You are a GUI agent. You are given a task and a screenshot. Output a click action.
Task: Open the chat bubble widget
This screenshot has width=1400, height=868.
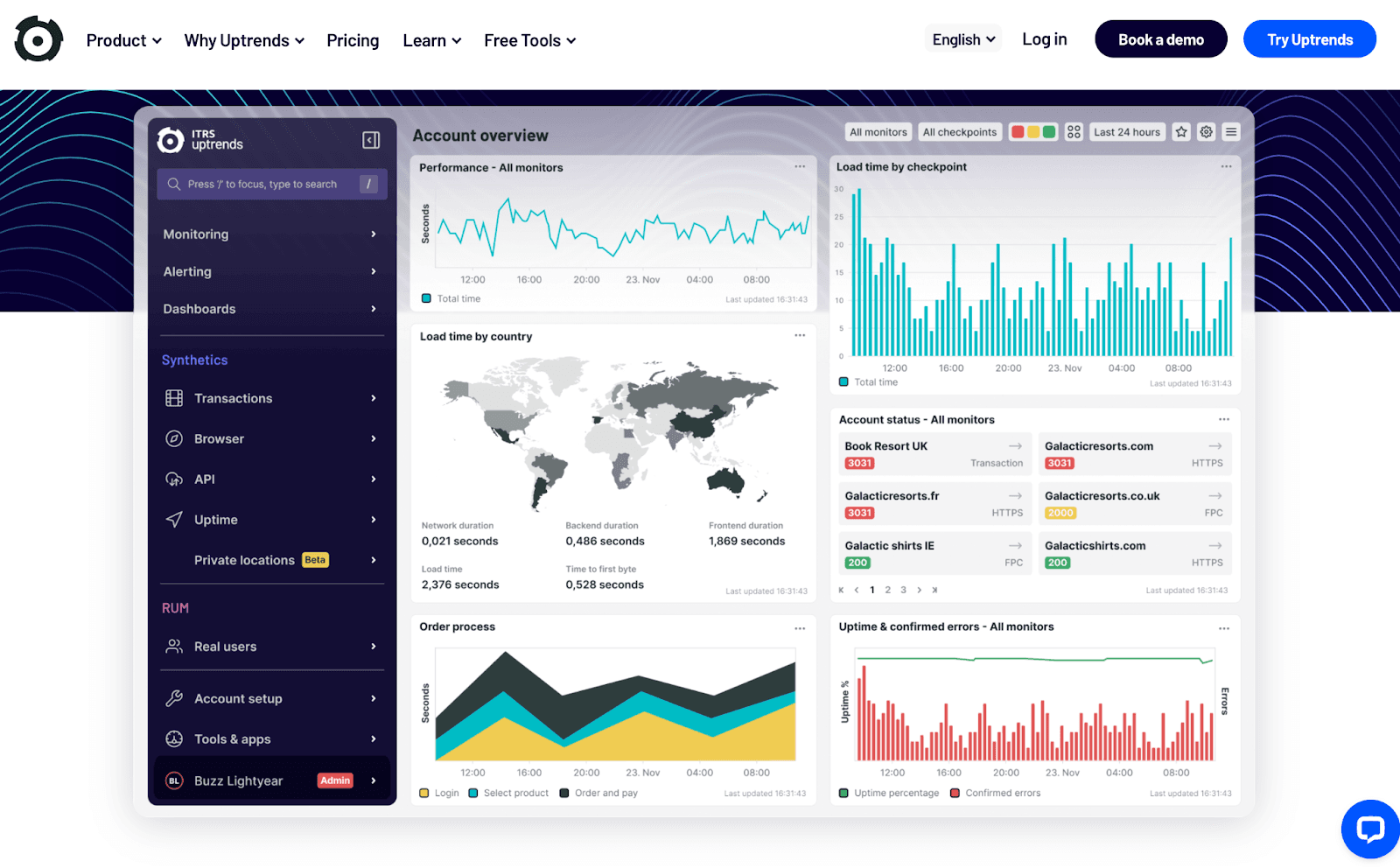pyautogui.click(x=1370, y=829)
